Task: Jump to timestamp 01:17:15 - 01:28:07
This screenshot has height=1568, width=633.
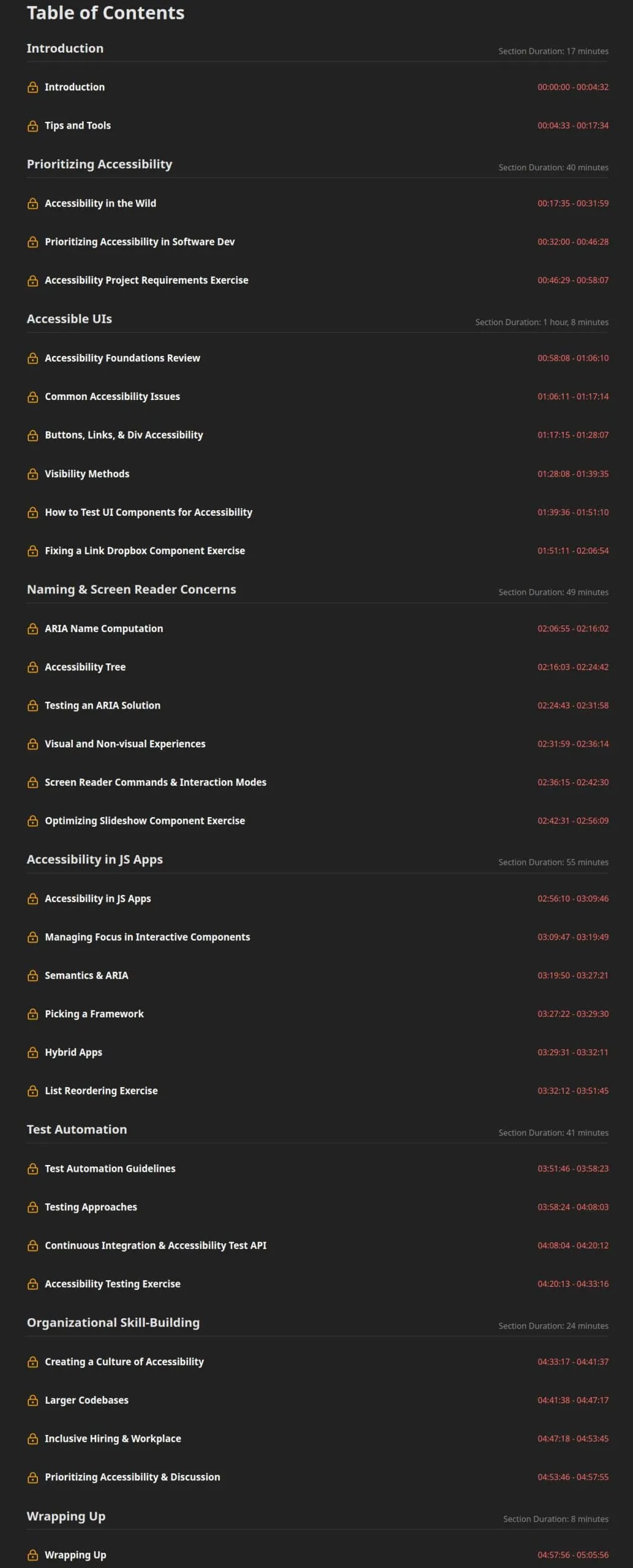Action: coord(573,435)
